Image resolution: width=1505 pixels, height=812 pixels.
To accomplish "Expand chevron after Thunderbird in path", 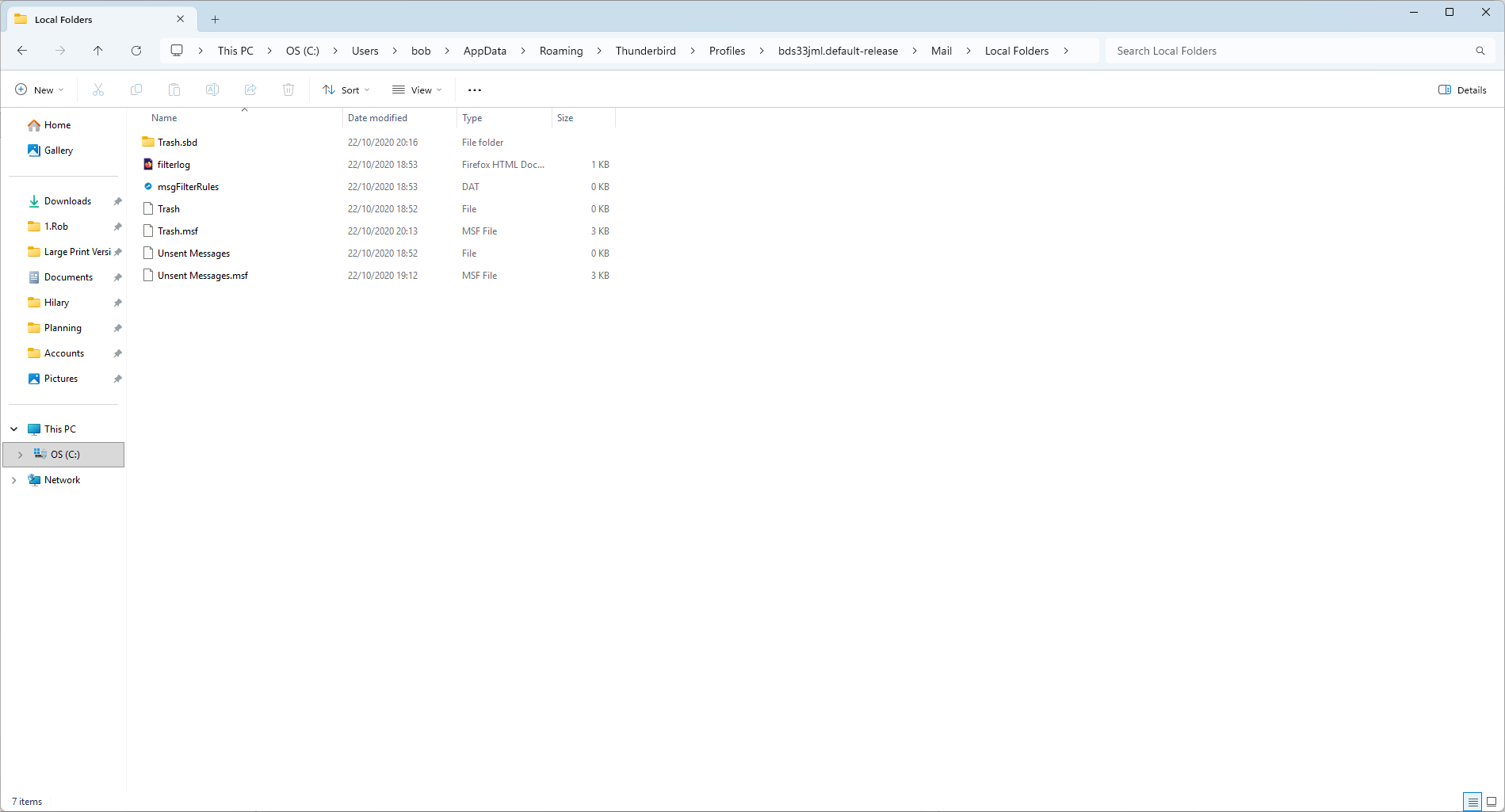I will pyautogui.click(x=693, y=51).
